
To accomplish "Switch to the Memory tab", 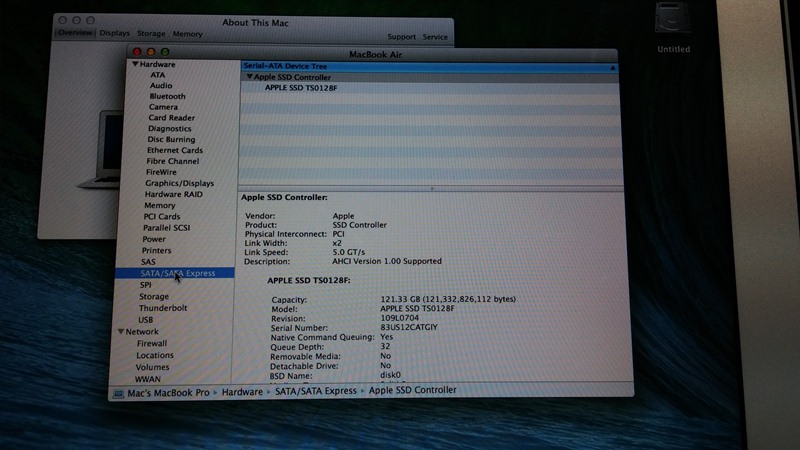I will (187, 33).
